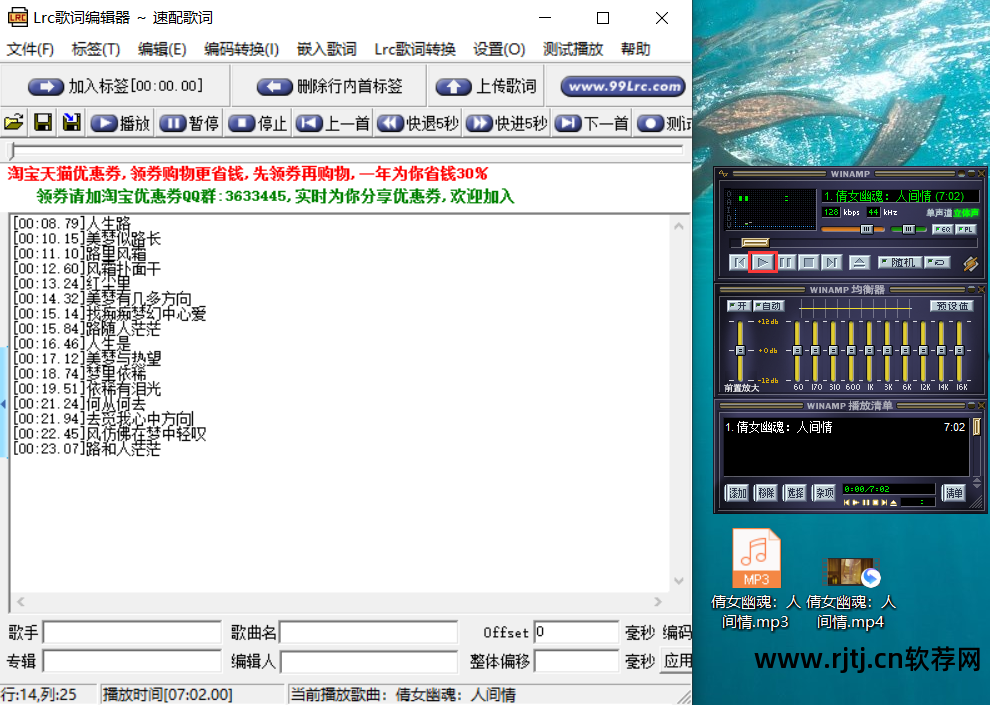Adjust the preamp slider in Winamp equalizer
This screenshot has height=705, width=990.
[x=740, y=350]
